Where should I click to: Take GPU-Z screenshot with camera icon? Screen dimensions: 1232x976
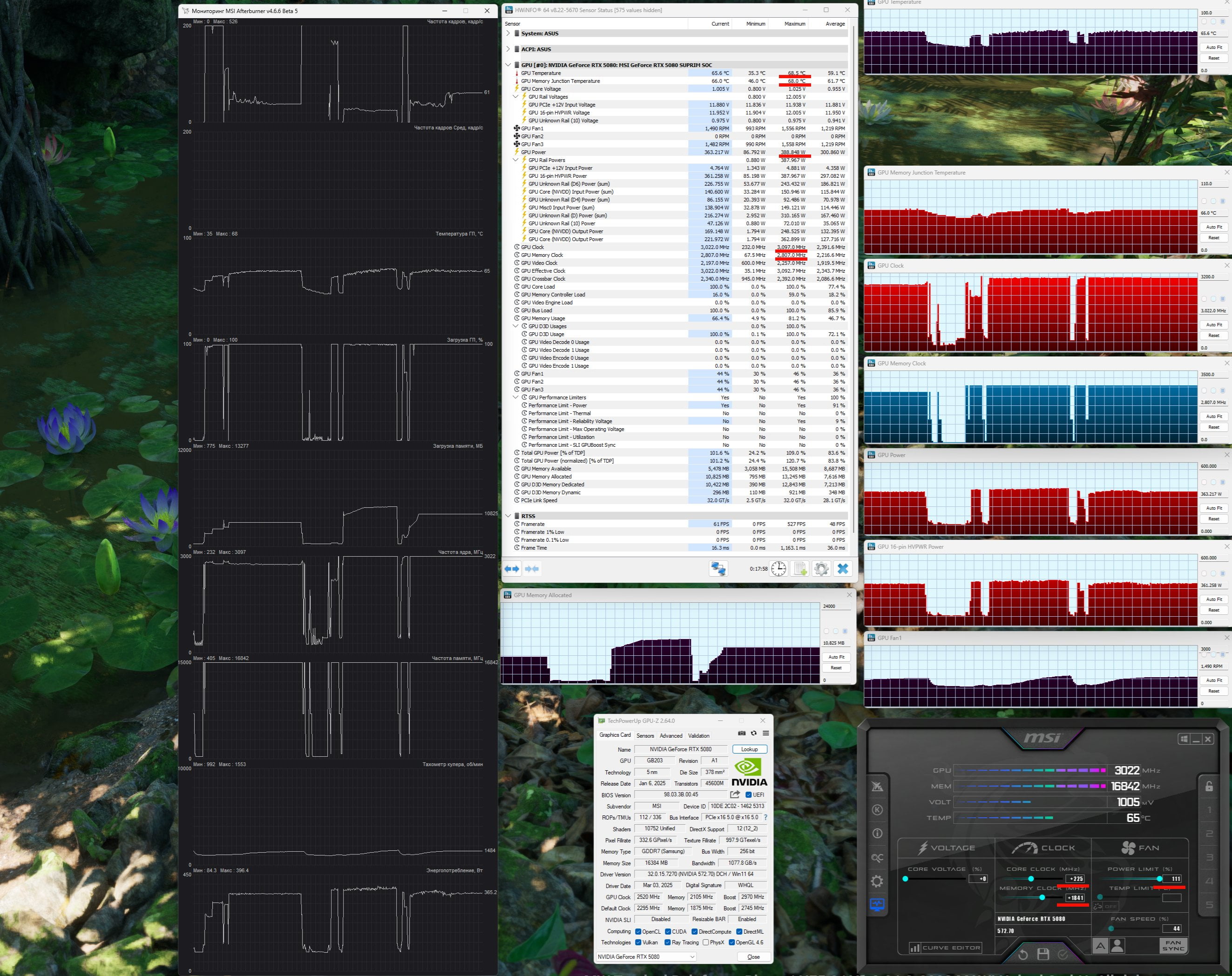742,733
